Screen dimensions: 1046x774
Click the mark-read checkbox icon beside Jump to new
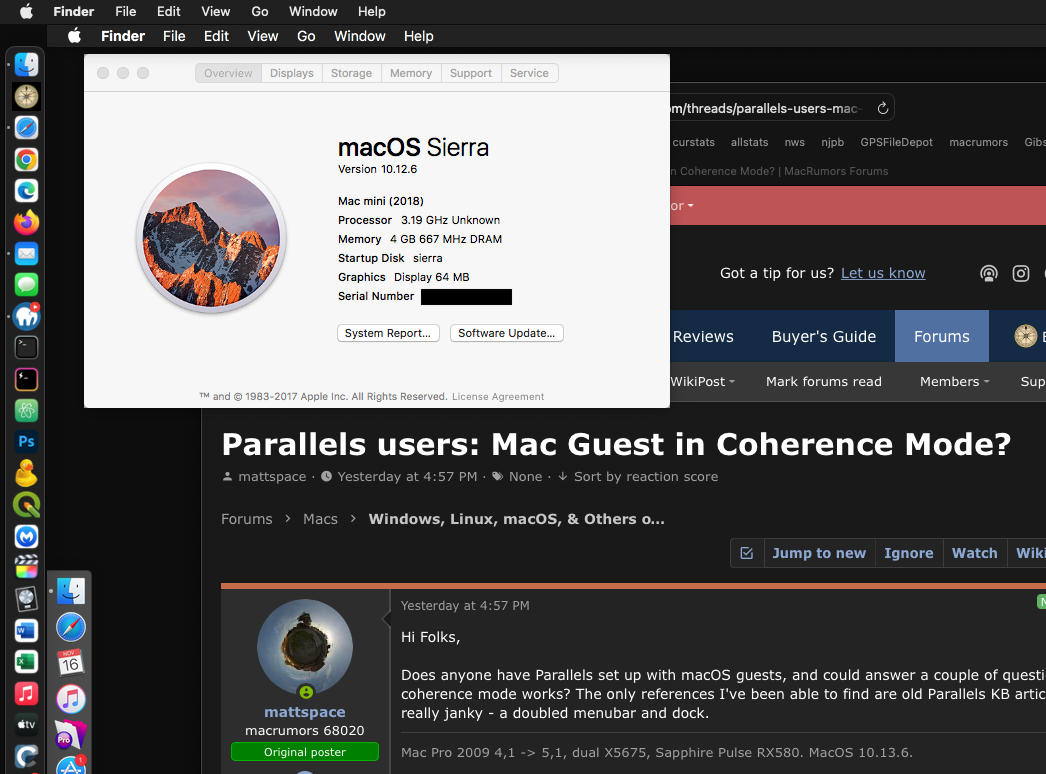[747, 553]
